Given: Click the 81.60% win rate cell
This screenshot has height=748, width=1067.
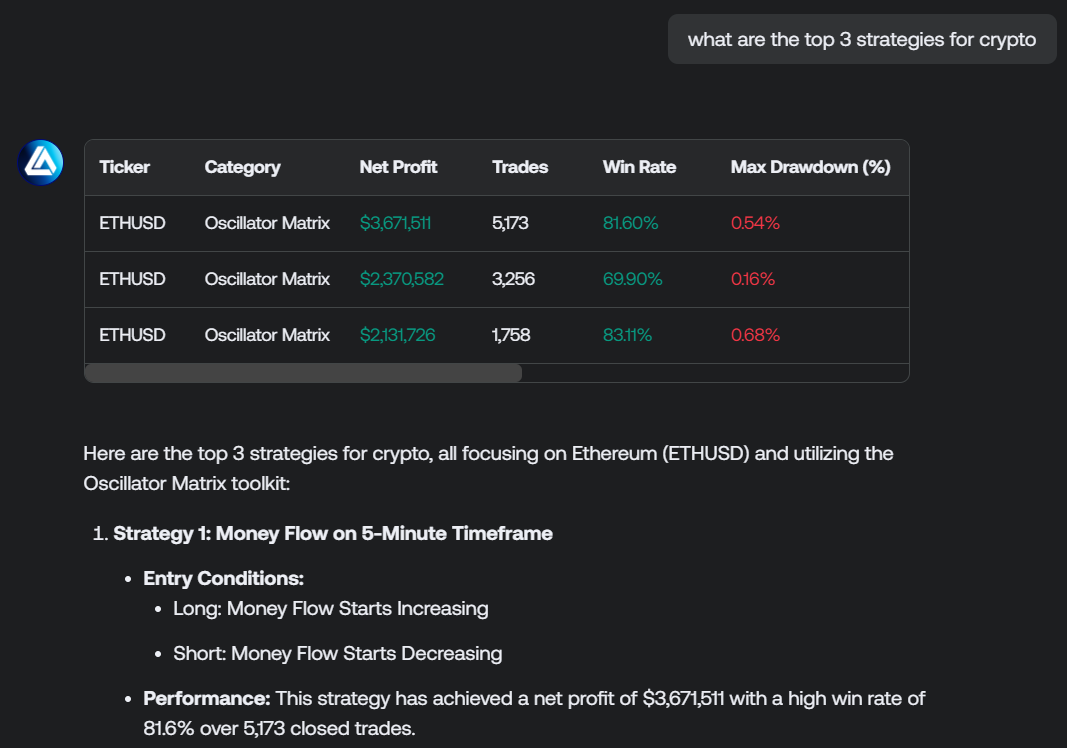Looking at the screenshot, I should coord(630,223).
